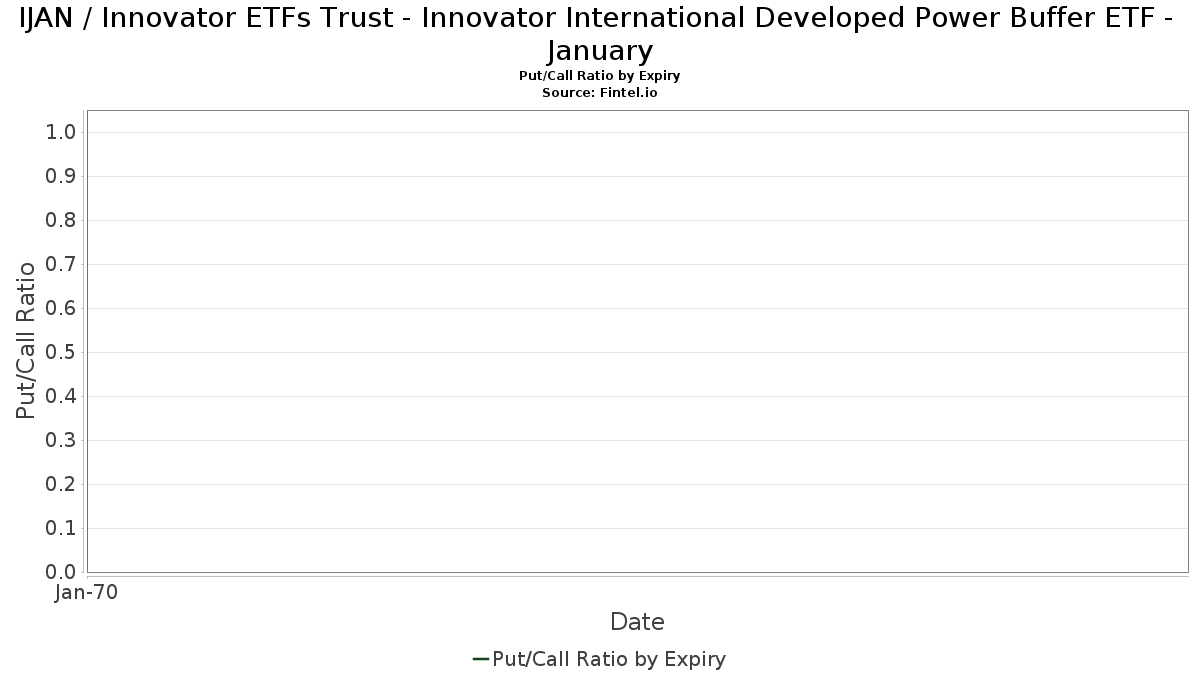Click the 0.5 y-axis tick label
Screen dimensions: 1200x675
61,352
